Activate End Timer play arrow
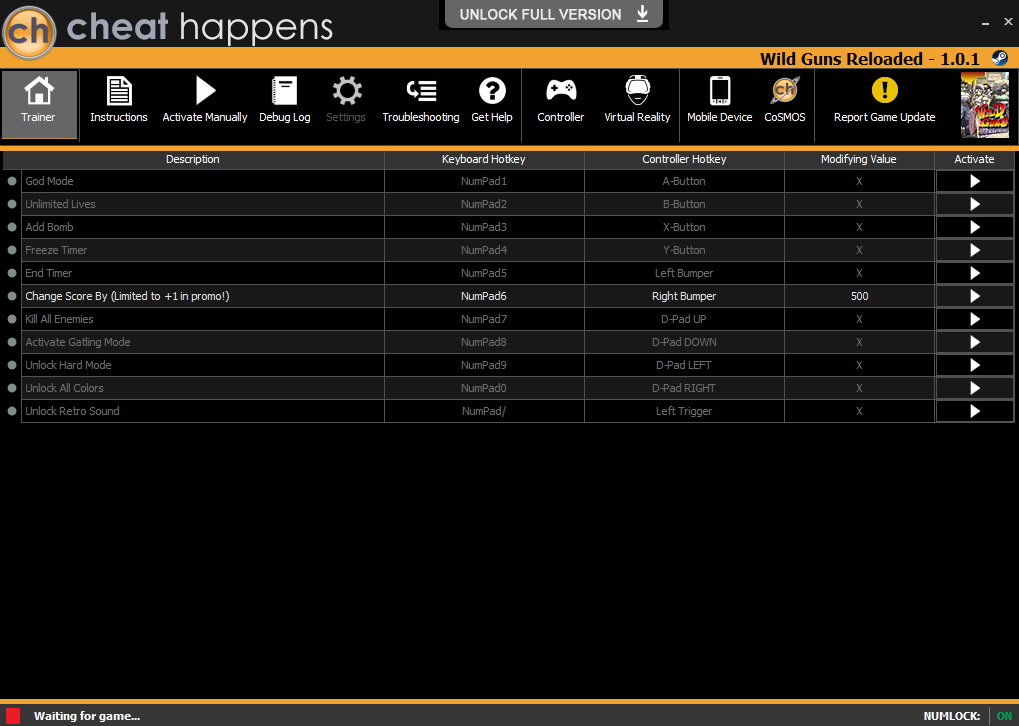The height and width of the screenshot is (726, 1019). [974, 273]
